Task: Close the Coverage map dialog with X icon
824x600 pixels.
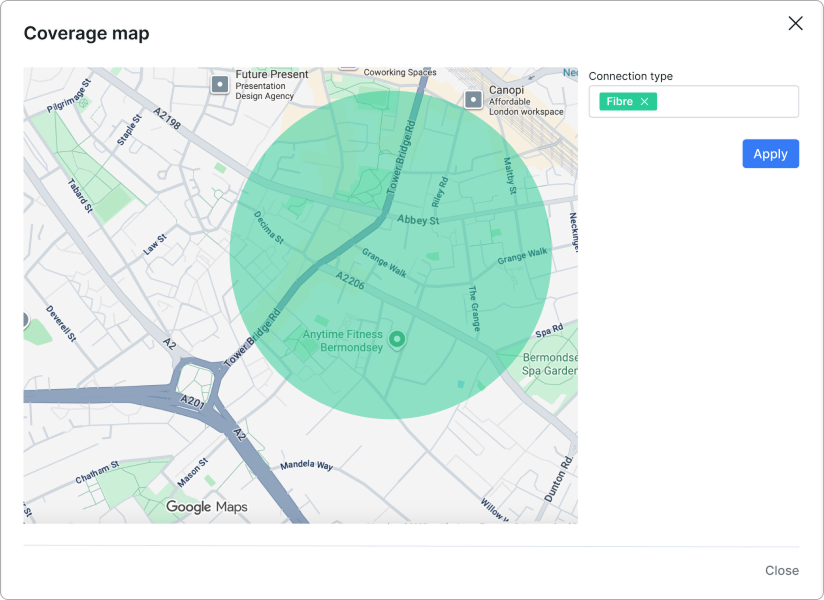Action: coord(795,23)
